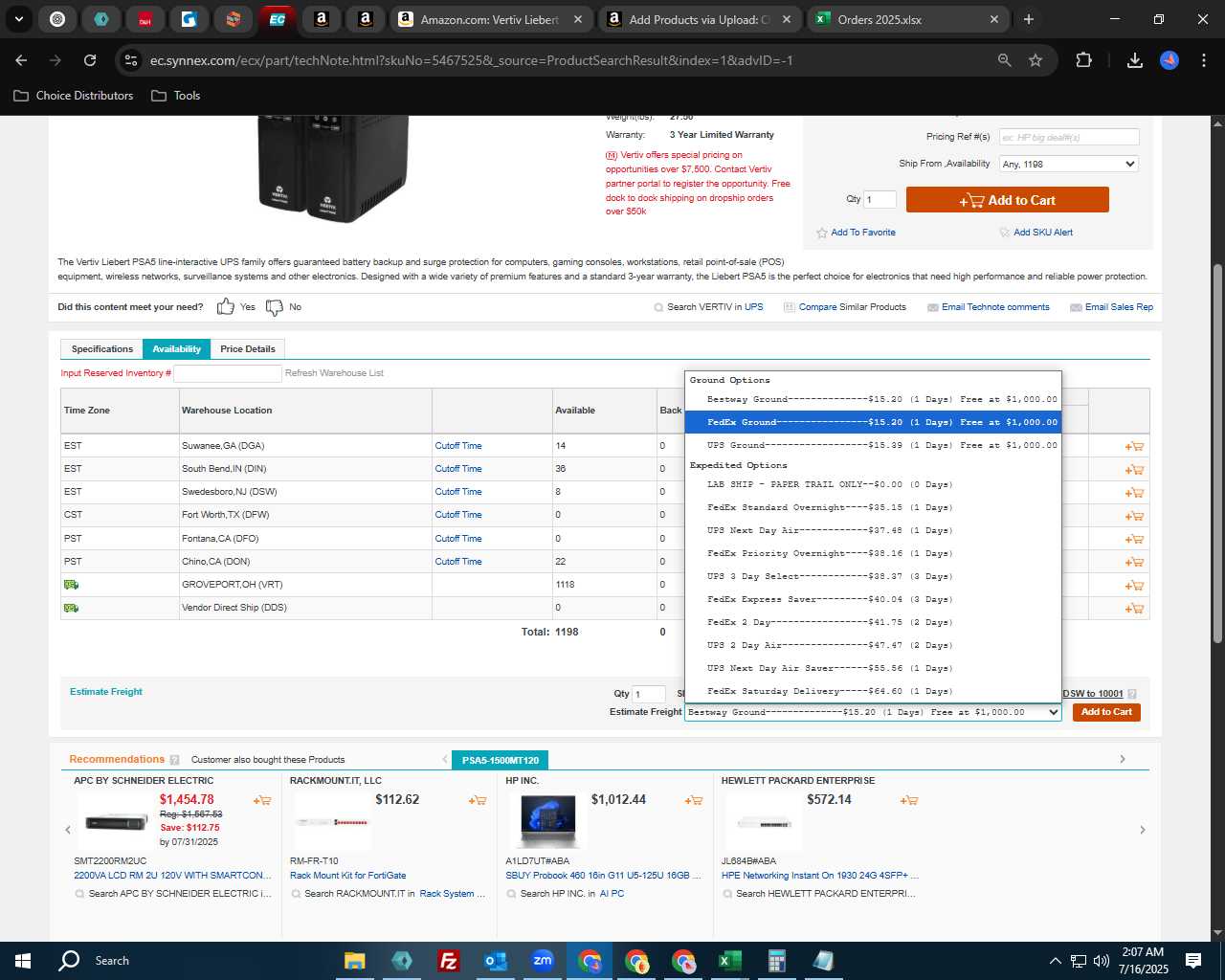Click Qty field beside Add to Cart
Screen dimensions: 1225x980
(x=880, y=199)
